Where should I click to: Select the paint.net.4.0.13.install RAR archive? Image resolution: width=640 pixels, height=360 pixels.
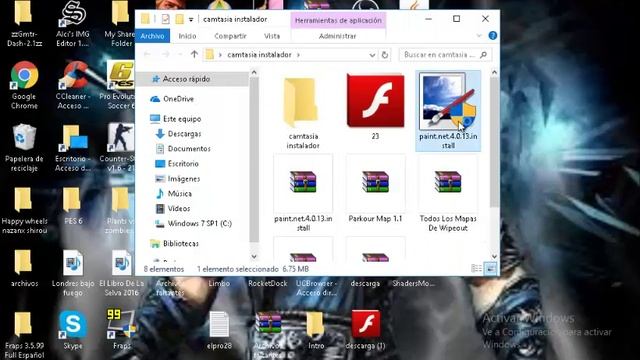click(x=303, y=193)
